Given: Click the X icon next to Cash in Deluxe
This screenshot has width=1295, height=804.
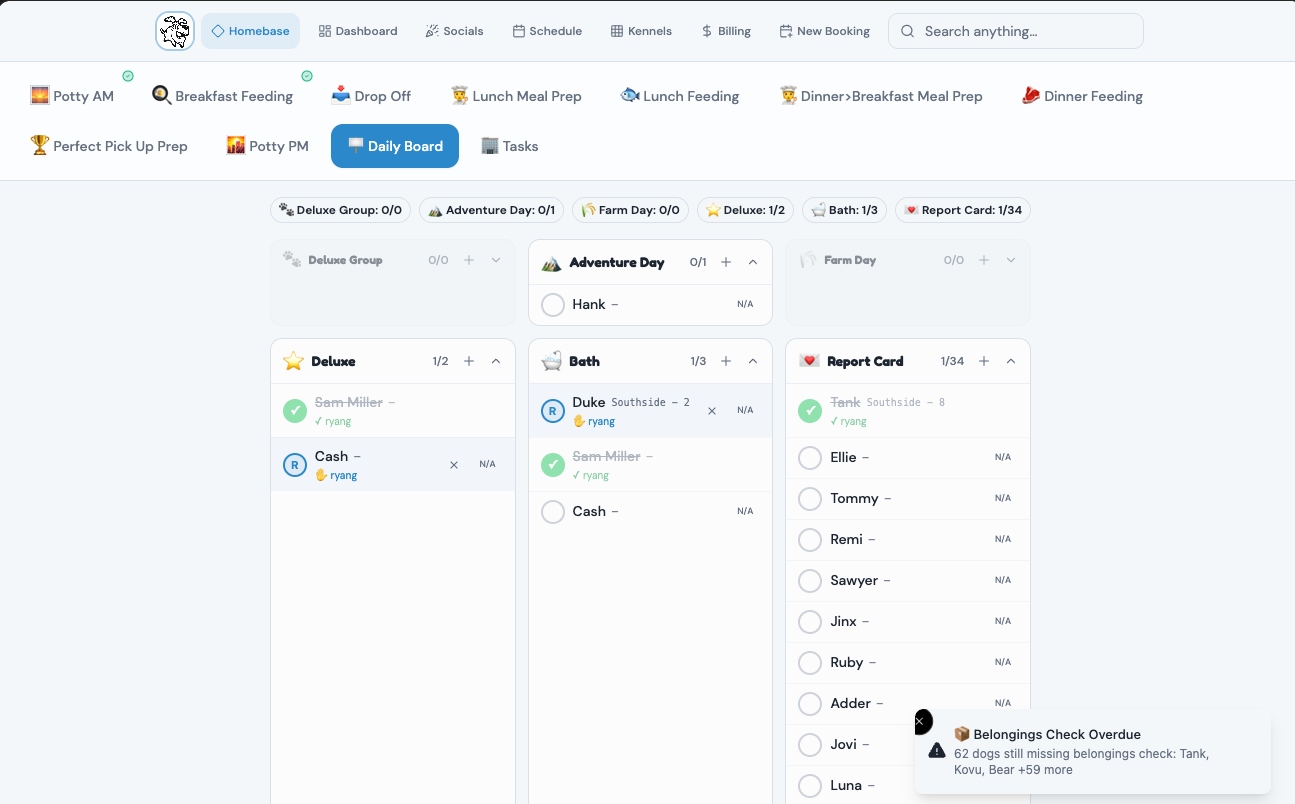Looking at the screenshot, I should (454, 465).
